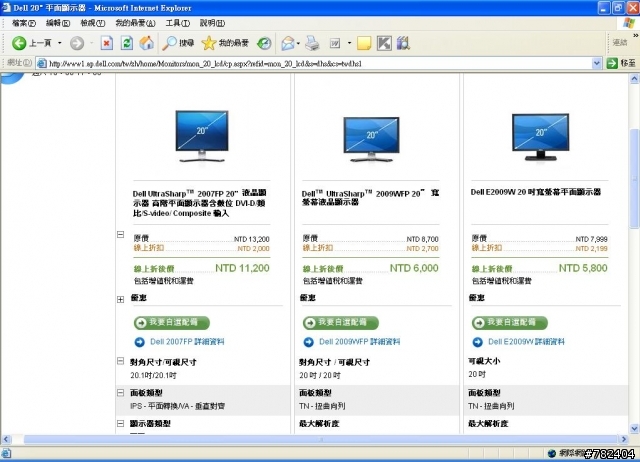Click the Dell UltraSharp 2007FP product title
Image resolution: width=640 pixels, height=462 pixels.
pos(200,203)
